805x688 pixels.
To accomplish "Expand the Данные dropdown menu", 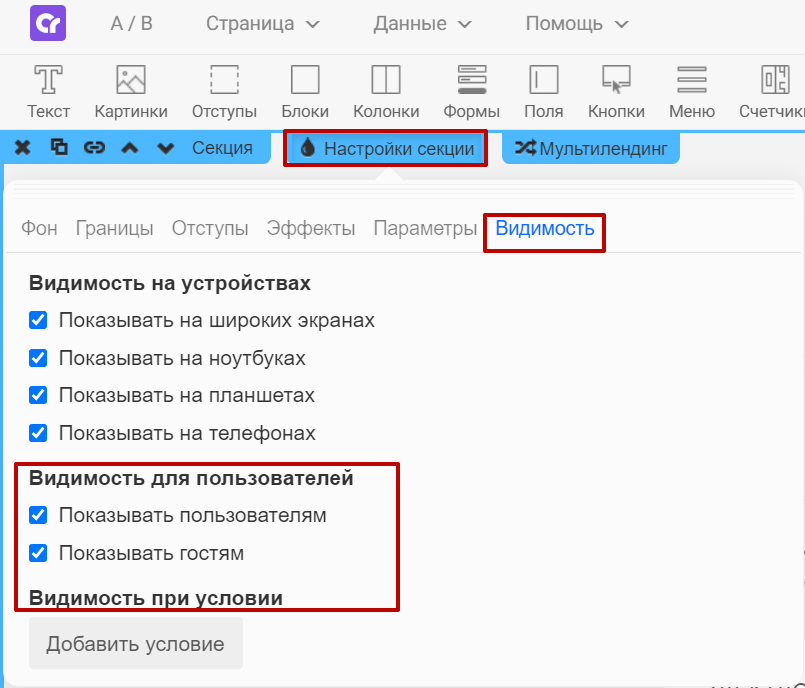I will (422, 24).
